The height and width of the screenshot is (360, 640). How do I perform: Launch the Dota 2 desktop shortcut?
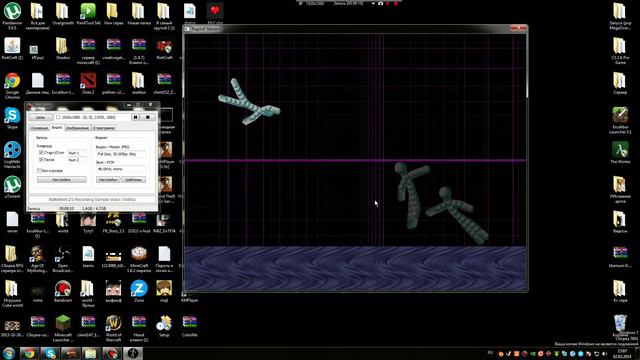pos(88,81)
